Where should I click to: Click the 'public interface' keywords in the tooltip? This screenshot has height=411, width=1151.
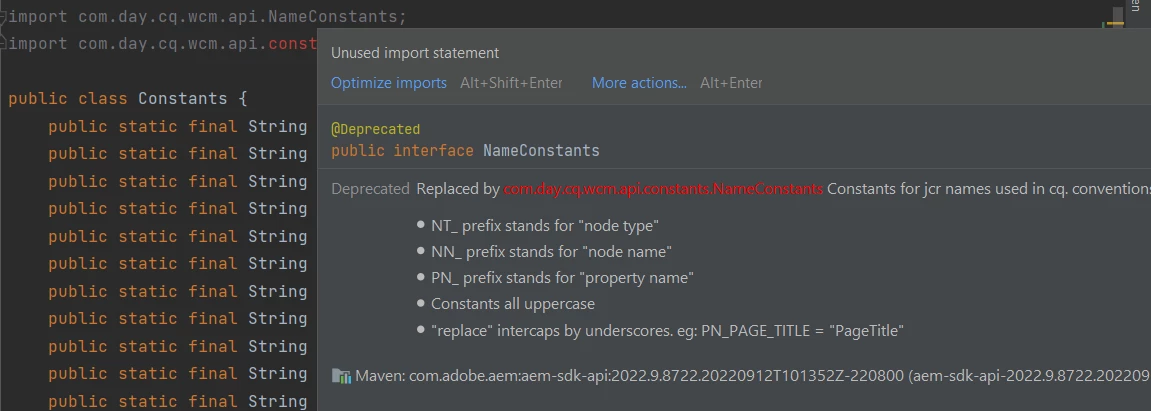(x=402, y=151)
